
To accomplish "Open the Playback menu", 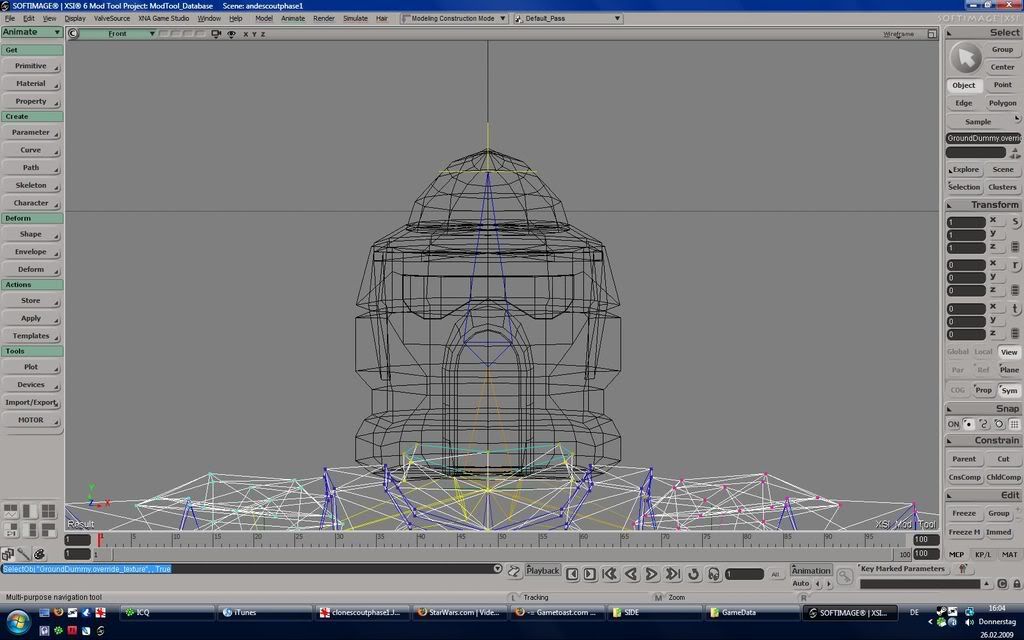I will 543,570.
